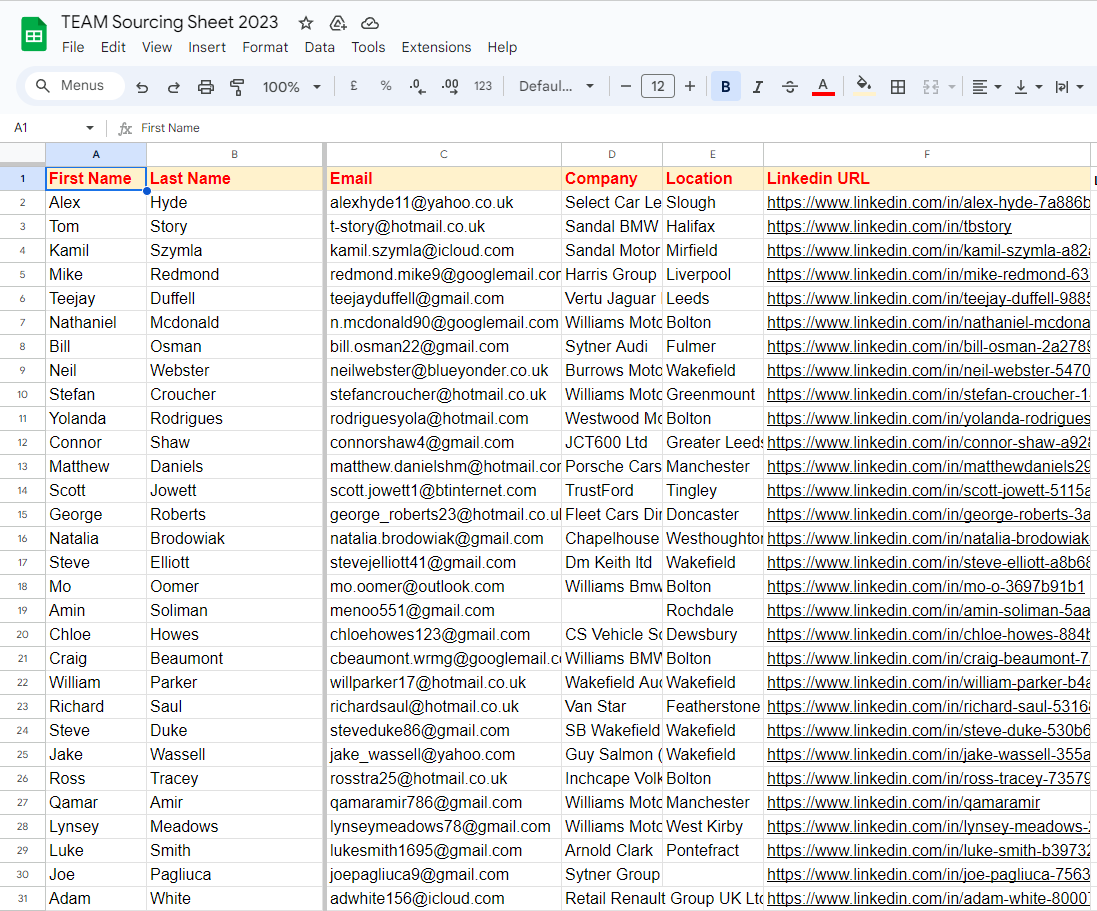Open the File menu
The height and width of the screenshot is (911, 1097).
click(x=73, y=48)
